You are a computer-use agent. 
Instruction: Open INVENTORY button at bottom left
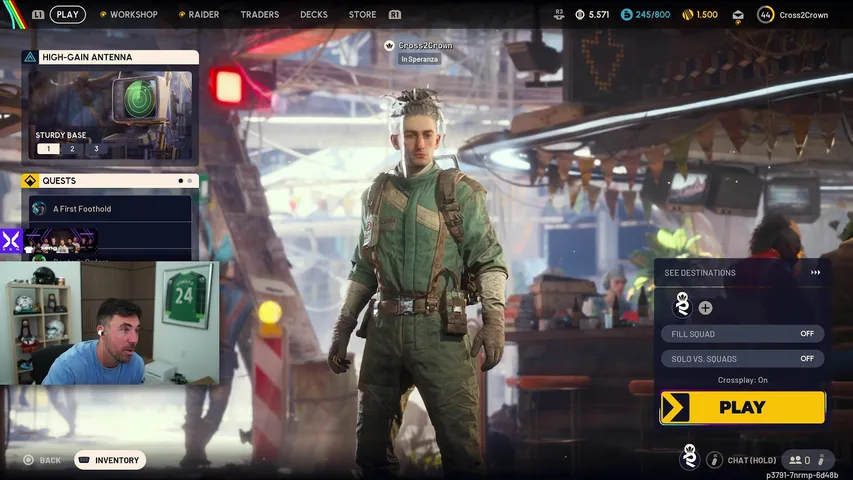coord(110,460)
